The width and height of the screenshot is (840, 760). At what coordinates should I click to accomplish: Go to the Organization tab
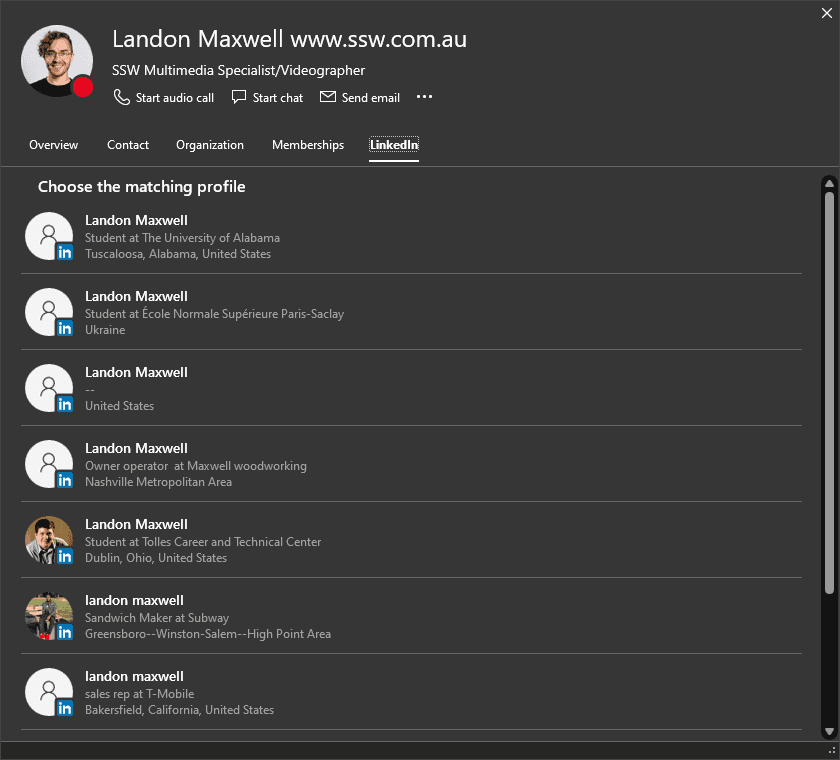pyautogui.click(x=210, y=145)
